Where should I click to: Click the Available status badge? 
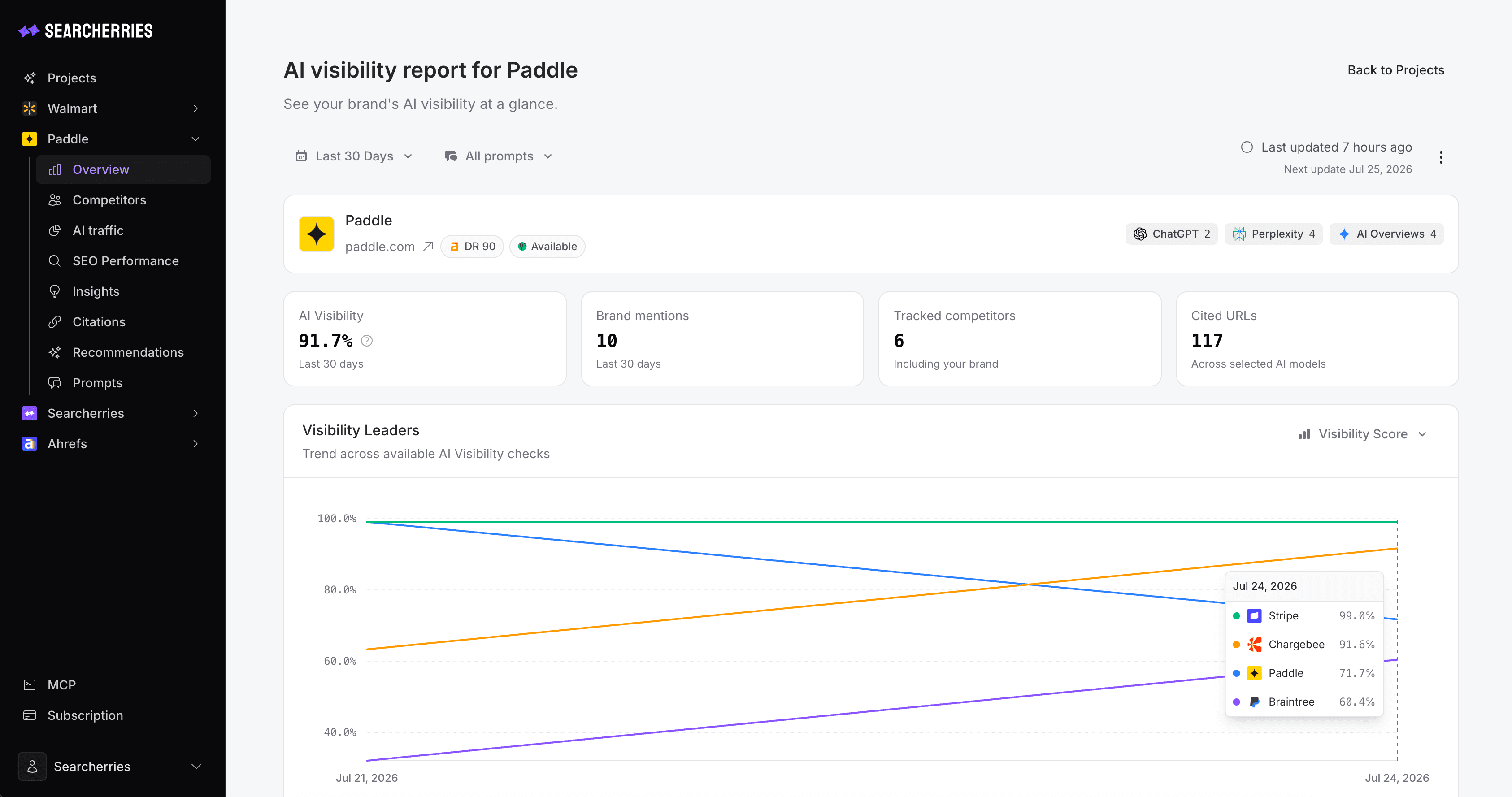point(547,247)
